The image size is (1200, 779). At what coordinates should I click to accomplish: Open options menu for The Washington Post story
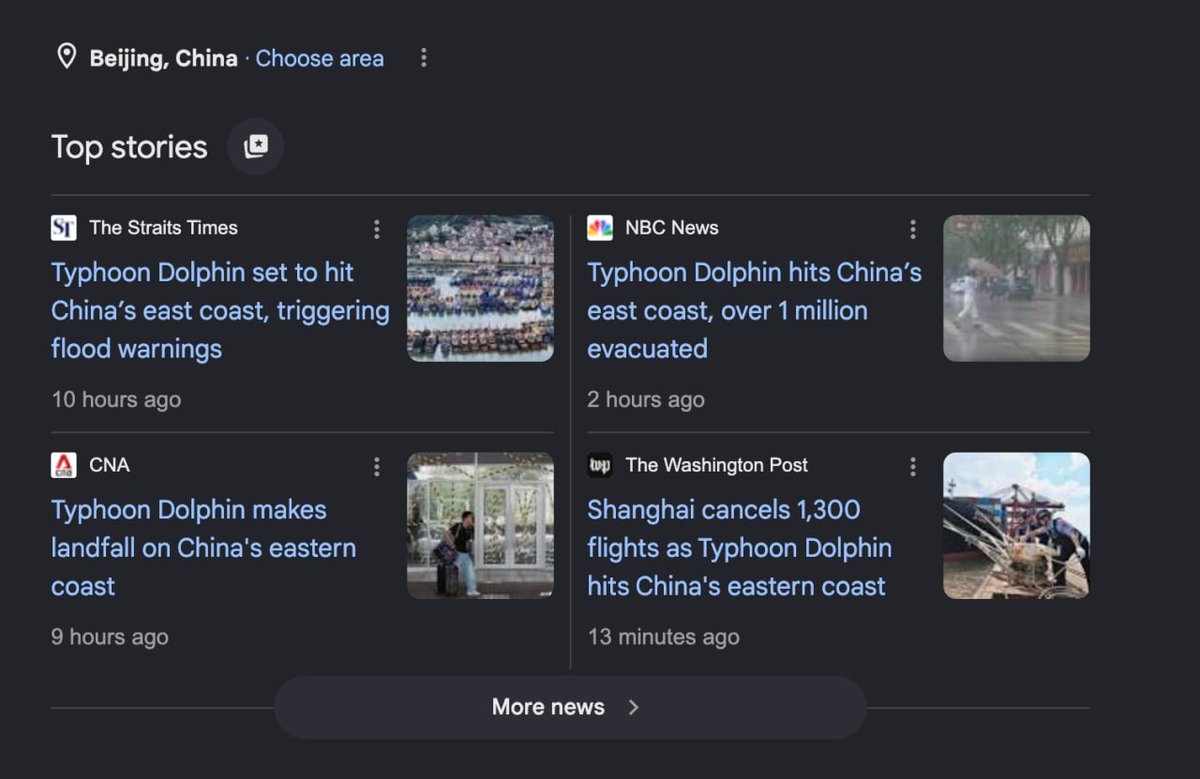(913, 467)
